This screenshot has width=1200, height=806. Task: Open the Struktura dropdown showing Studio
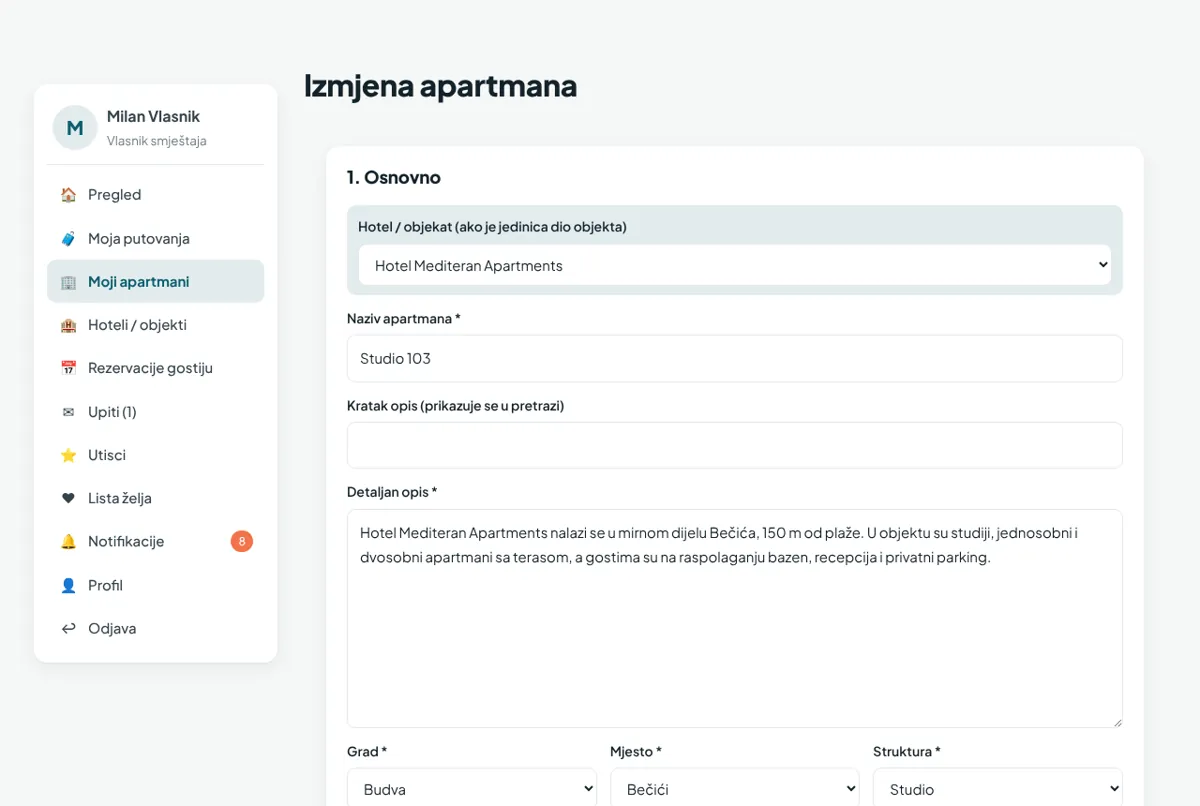pos(998,789)
